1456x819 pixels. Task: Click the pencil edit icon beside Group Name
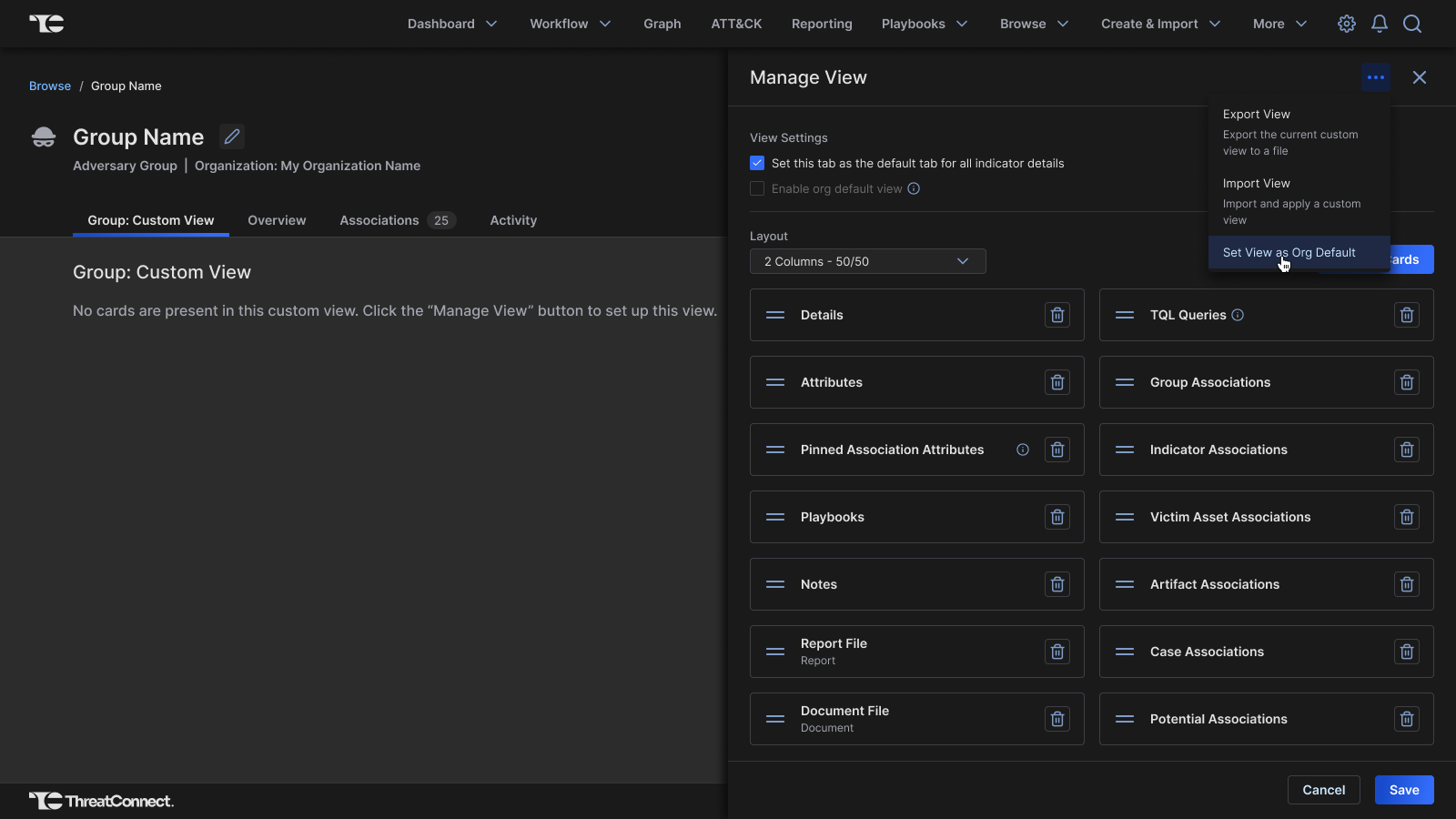(x=232, y=136)
